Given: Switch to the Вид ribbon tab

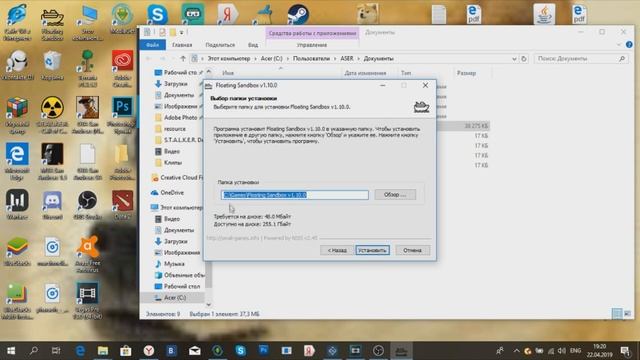Looking at the screenshot, I should pos(253,45).
